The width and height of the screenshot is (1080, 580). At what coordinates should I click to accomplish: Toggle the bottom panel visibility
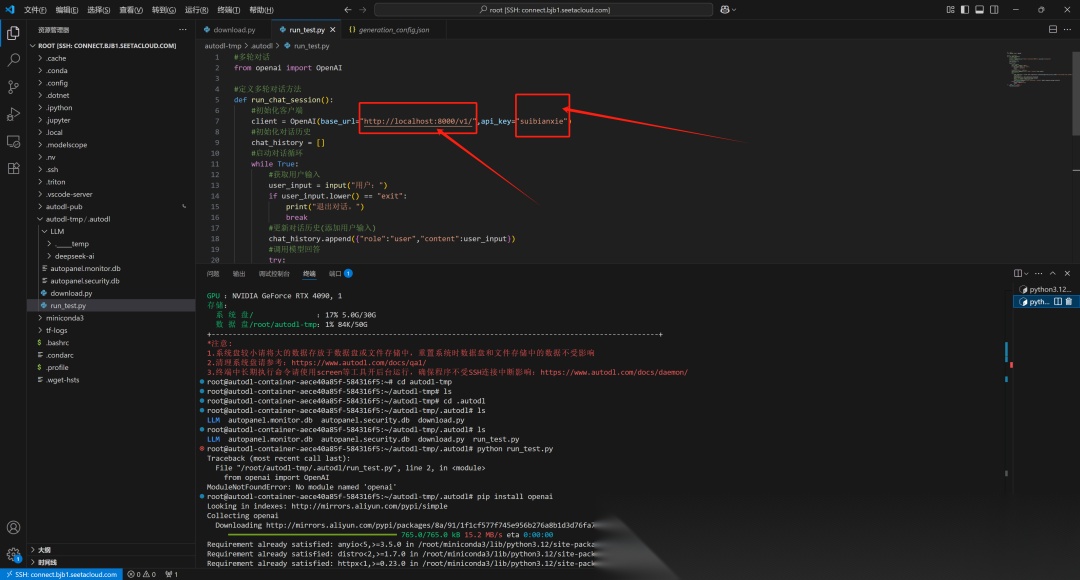point(979,10)
